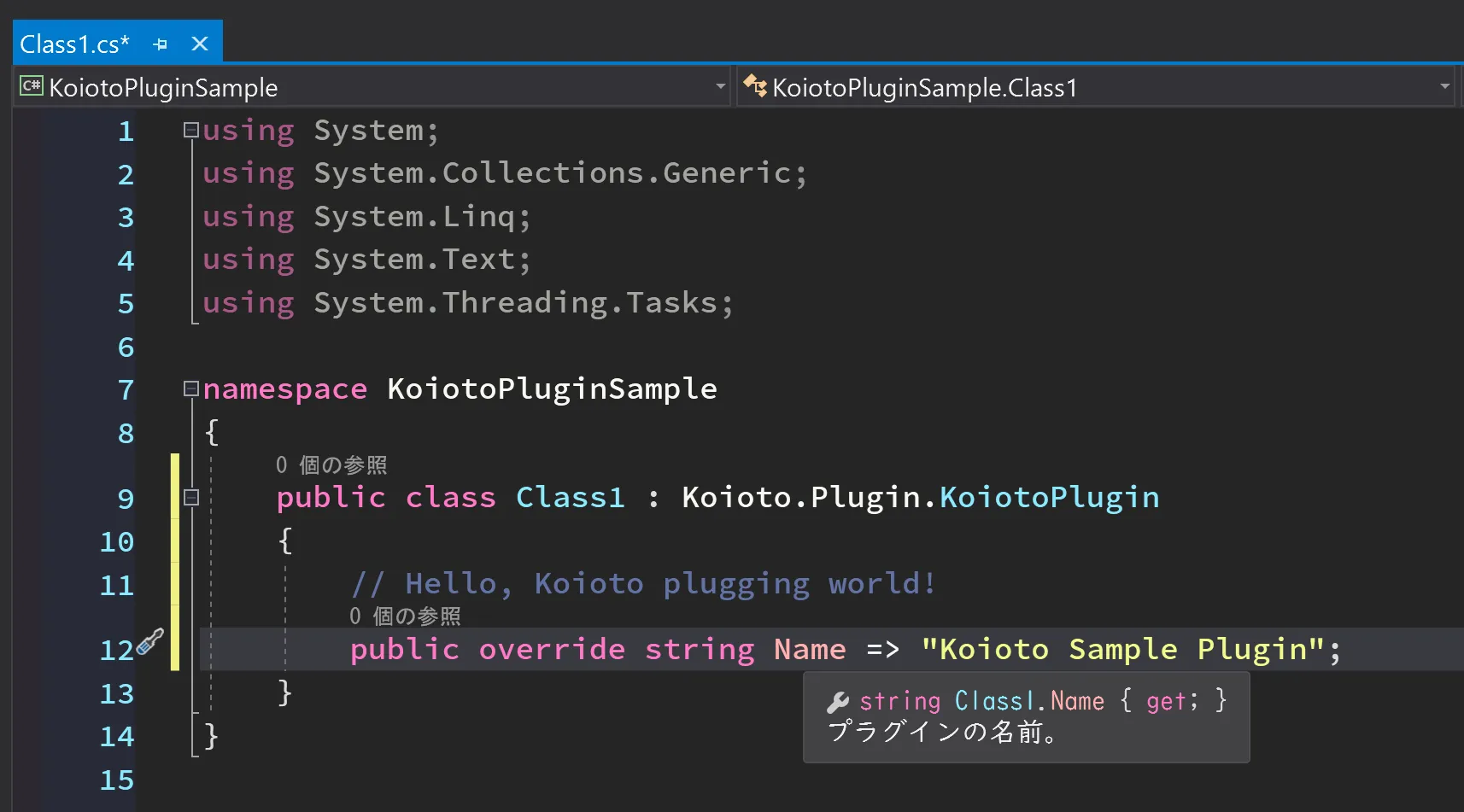Open the KoiotoPluginSample project dropdown

point(720,86)
